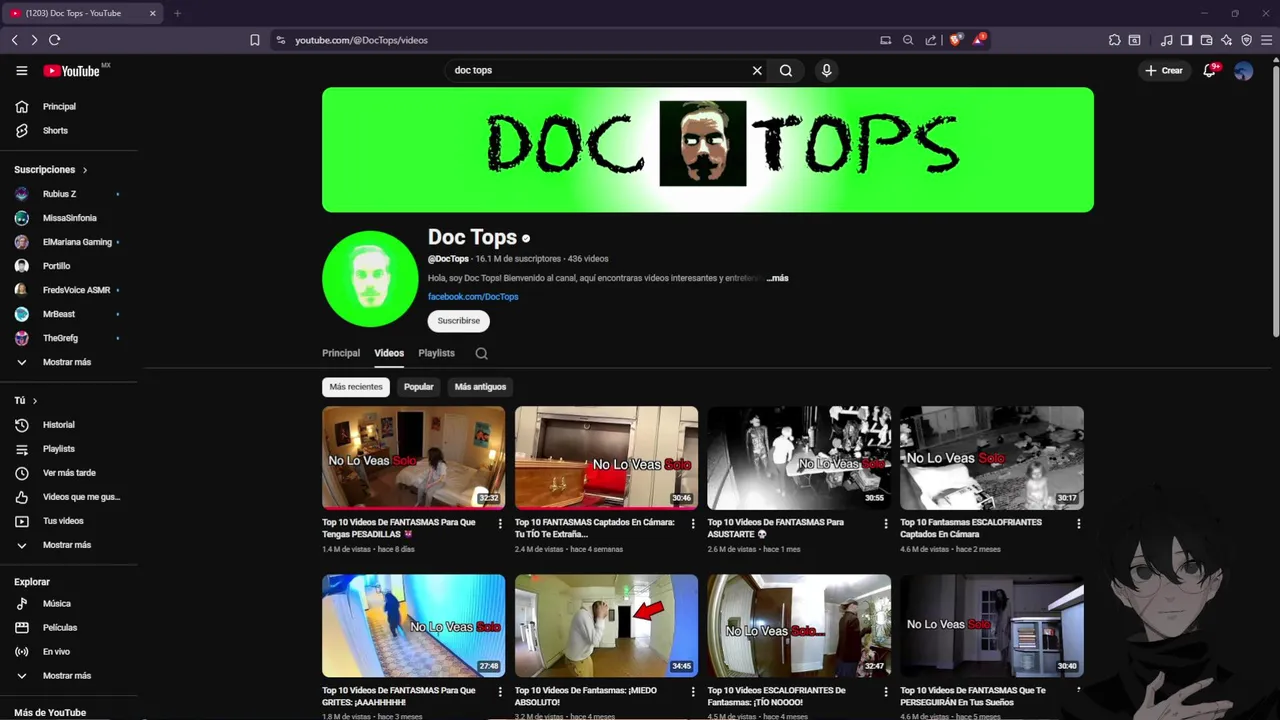Click the browser address bar URL

point(361,40)
